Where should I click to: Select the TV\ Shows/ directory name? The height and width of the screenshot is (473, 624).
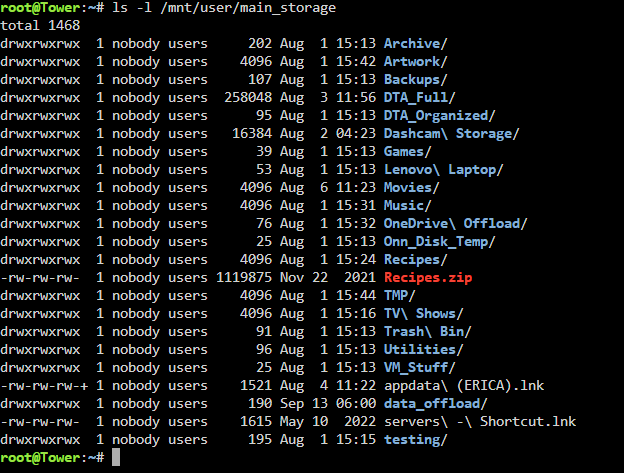click(x=423, y=313)
